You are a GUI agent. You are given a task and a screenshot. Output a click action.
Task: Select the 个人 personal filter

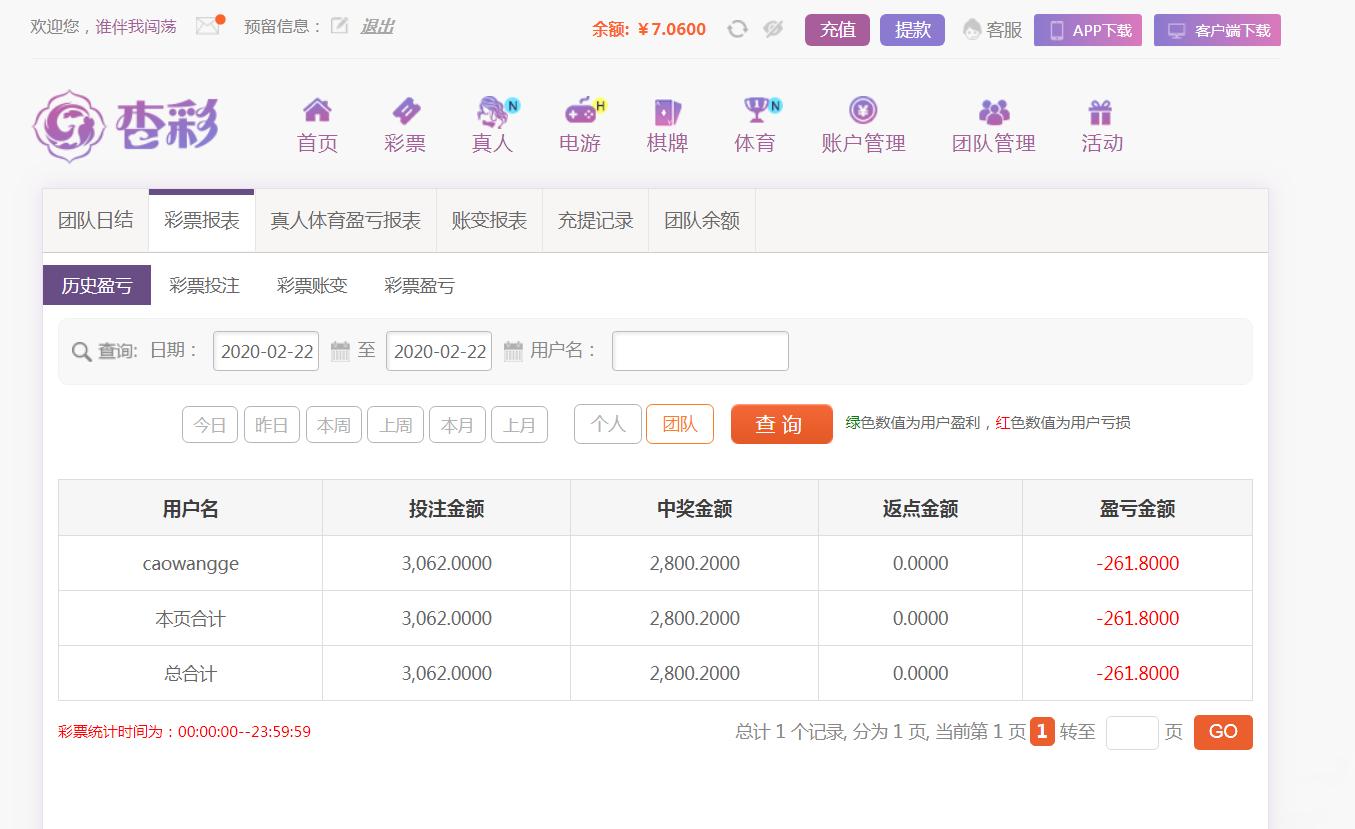[607, 424]
